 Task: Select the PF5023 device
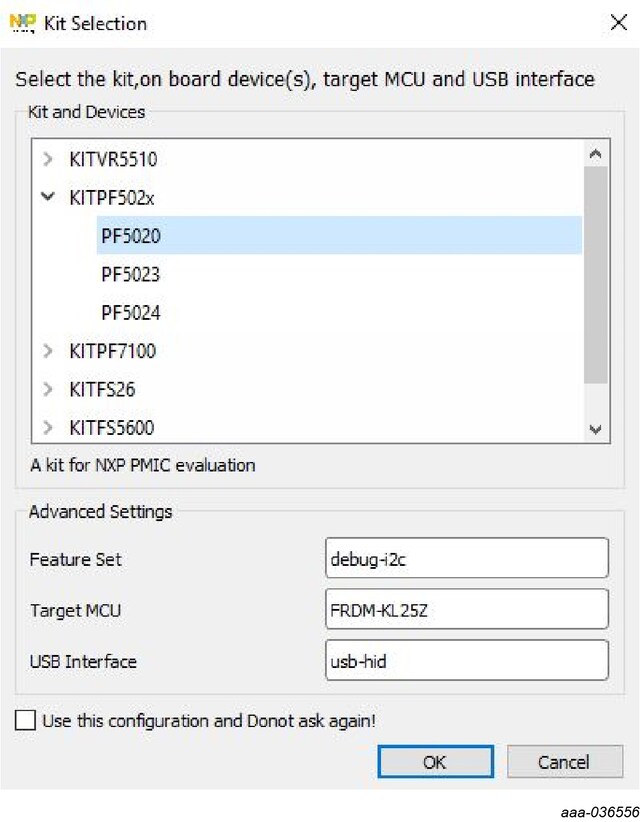[131, 275]
